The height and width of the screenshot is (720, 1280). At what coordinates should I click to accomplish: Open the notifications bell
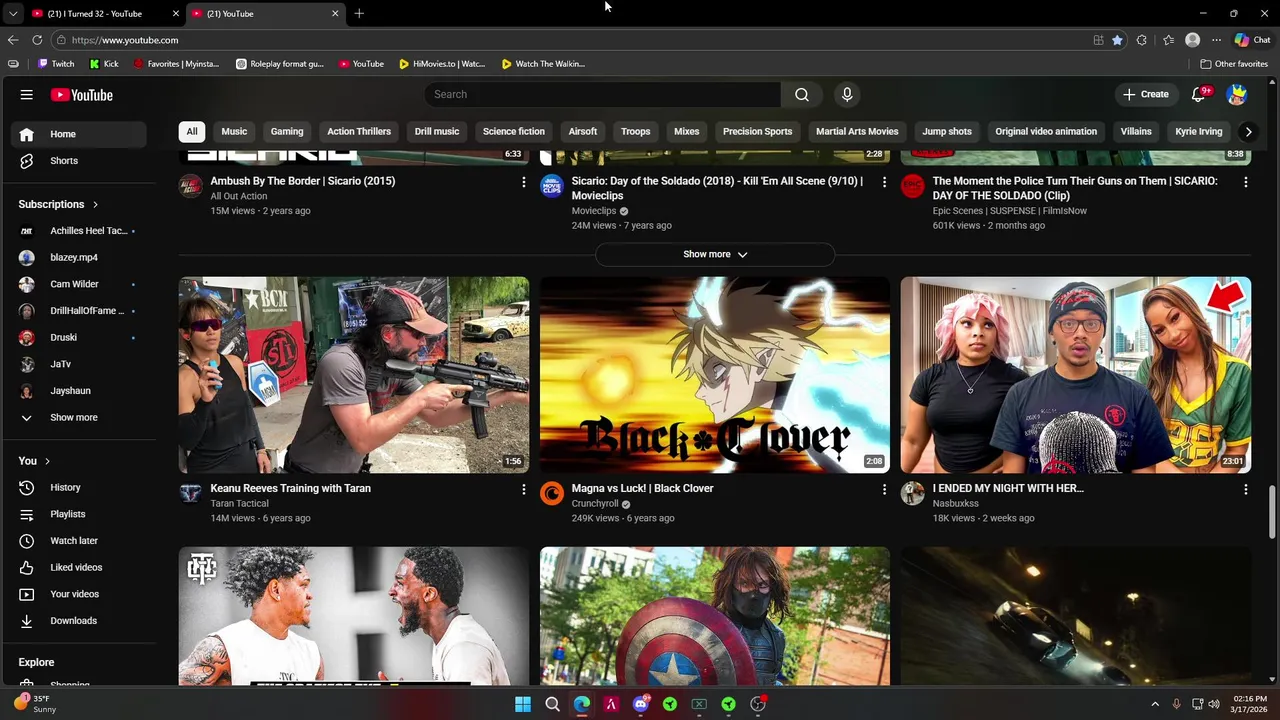click(1199, 94)
